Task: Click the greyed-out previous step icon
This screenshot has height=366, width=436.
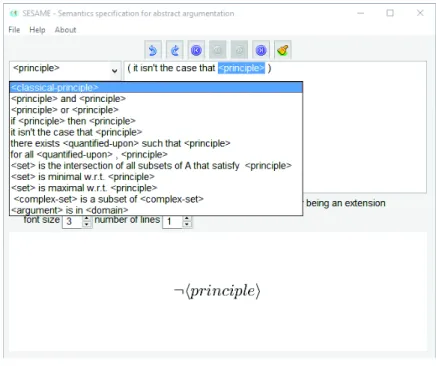Action: pos(218,50)
